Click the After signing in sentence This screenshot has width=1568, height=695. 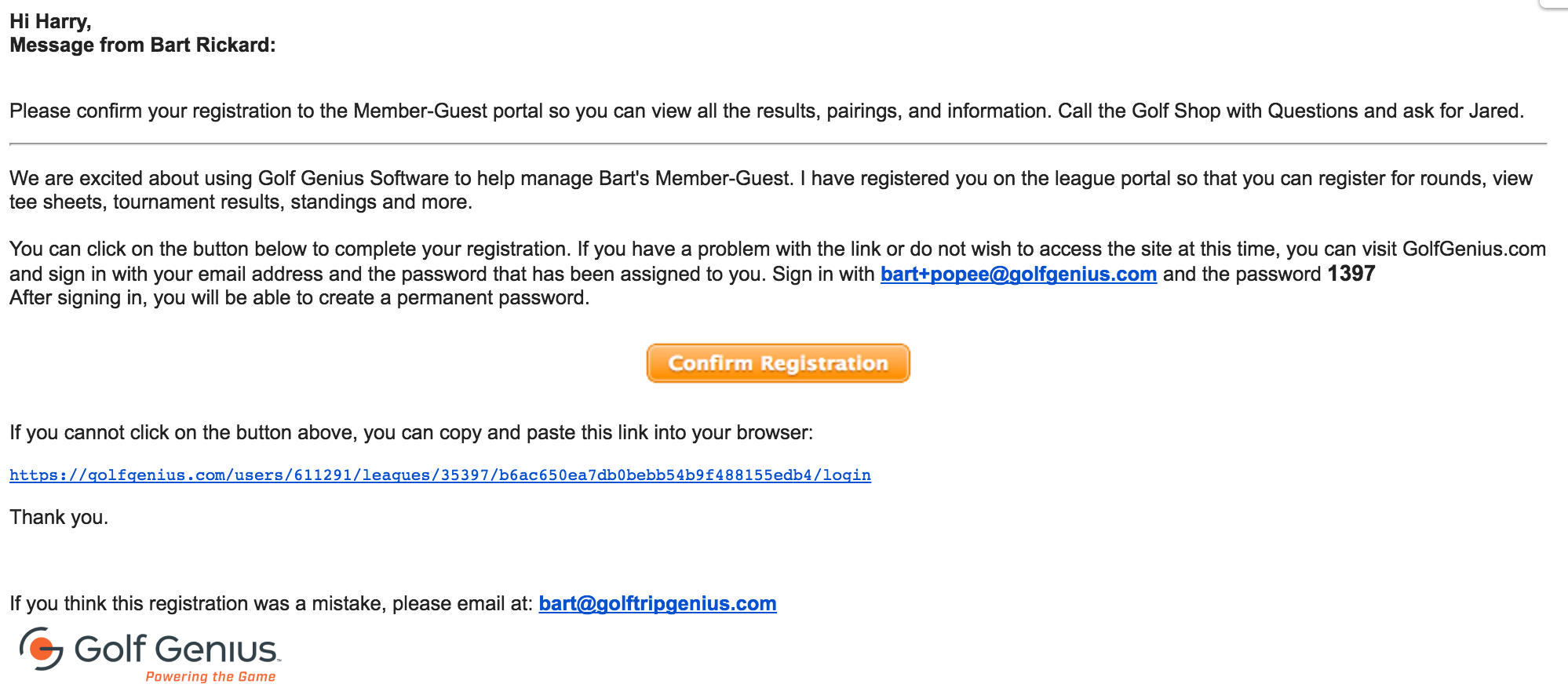[x=299, y=298]
